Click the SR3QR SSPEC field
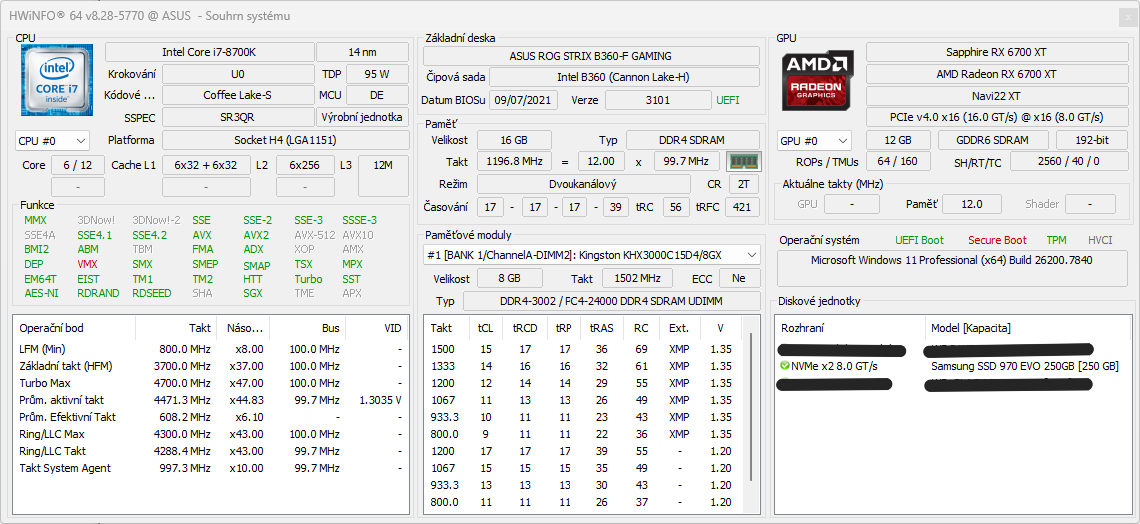Viewport: 1140px width, 524px height. [x=238, y=117]
